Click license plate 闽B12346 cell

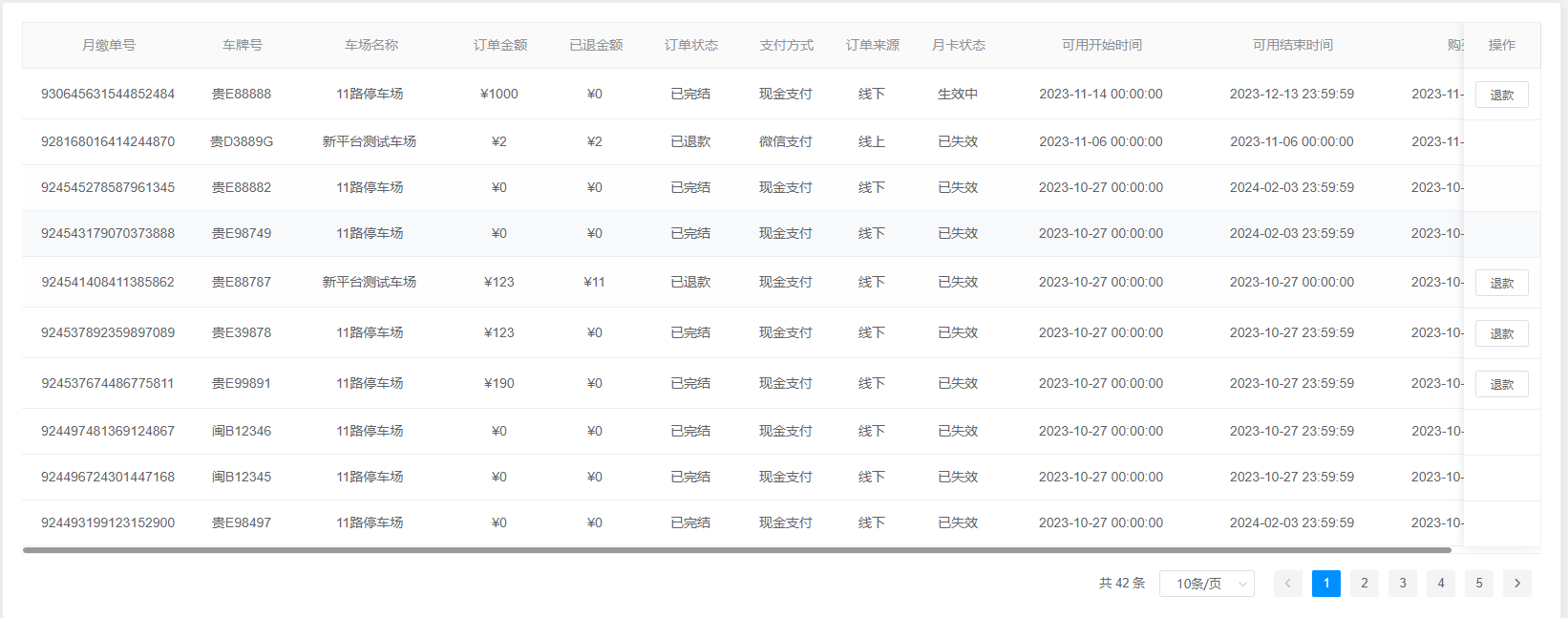(x=242, y=431)
